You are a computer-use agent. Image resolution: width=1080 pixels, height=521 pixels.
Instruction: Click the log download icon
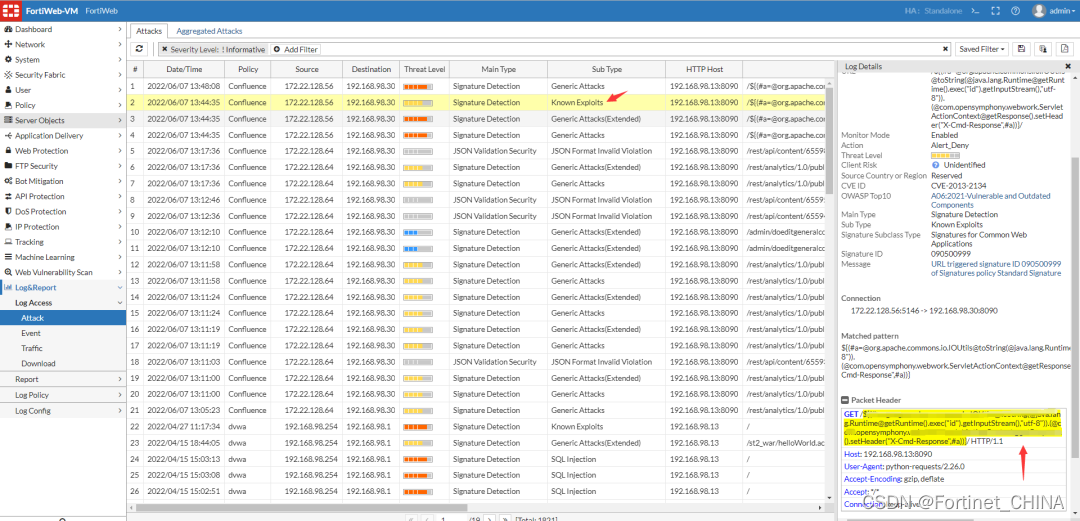pyautogui.click(x=1043, y=49)
